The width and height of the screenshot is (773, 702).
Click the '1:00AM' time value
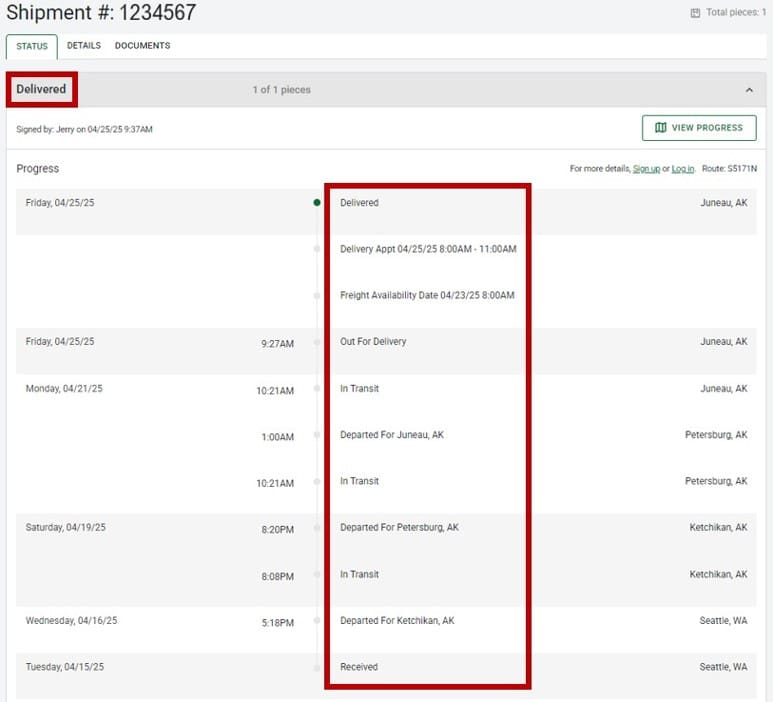point(278,437)
